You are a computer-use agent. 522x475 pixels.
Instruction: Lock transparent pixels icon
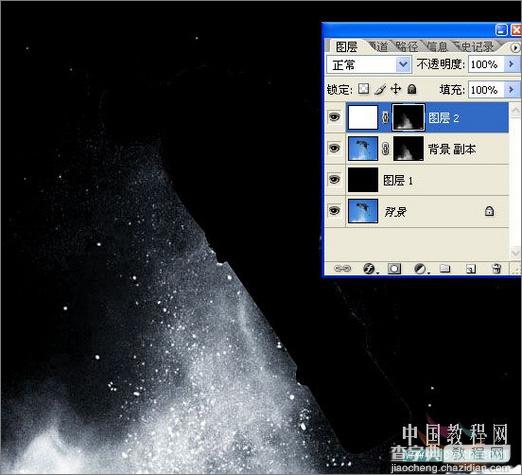coord(363,89)
